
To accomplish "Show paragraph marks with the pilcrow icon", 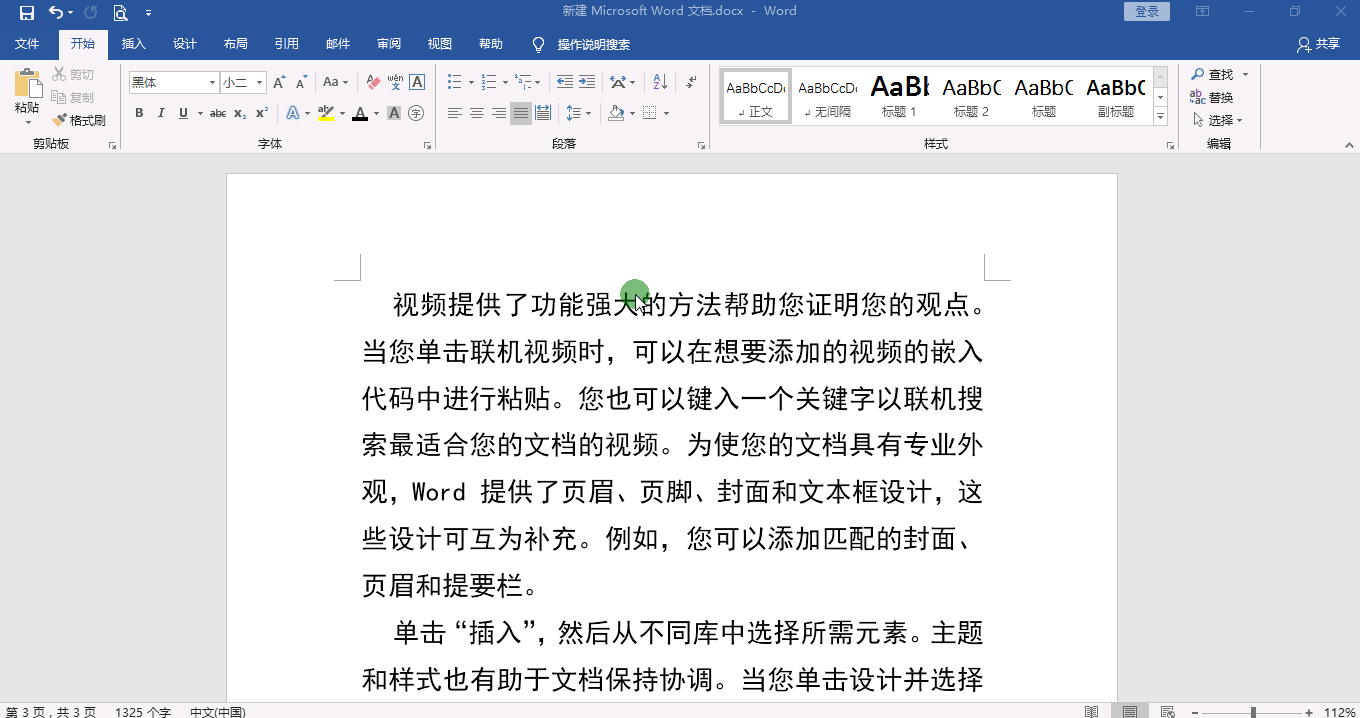I will (691, 82).
